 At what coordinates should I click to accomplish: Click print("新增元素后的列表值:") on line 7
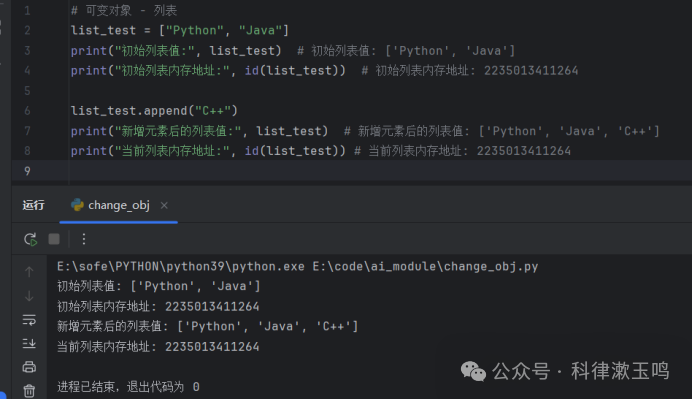[x=199, y=131]
